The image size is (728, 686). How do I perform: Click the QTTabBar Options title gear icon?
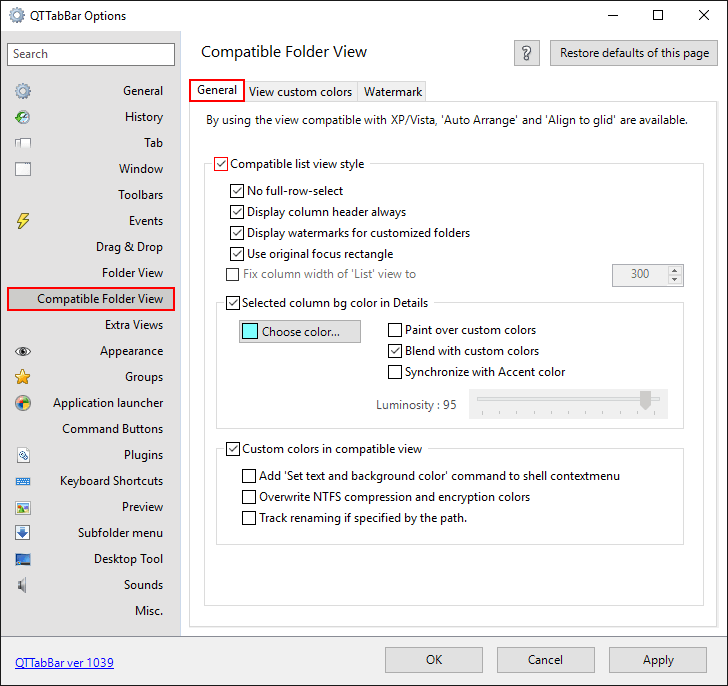click(17, 15)
